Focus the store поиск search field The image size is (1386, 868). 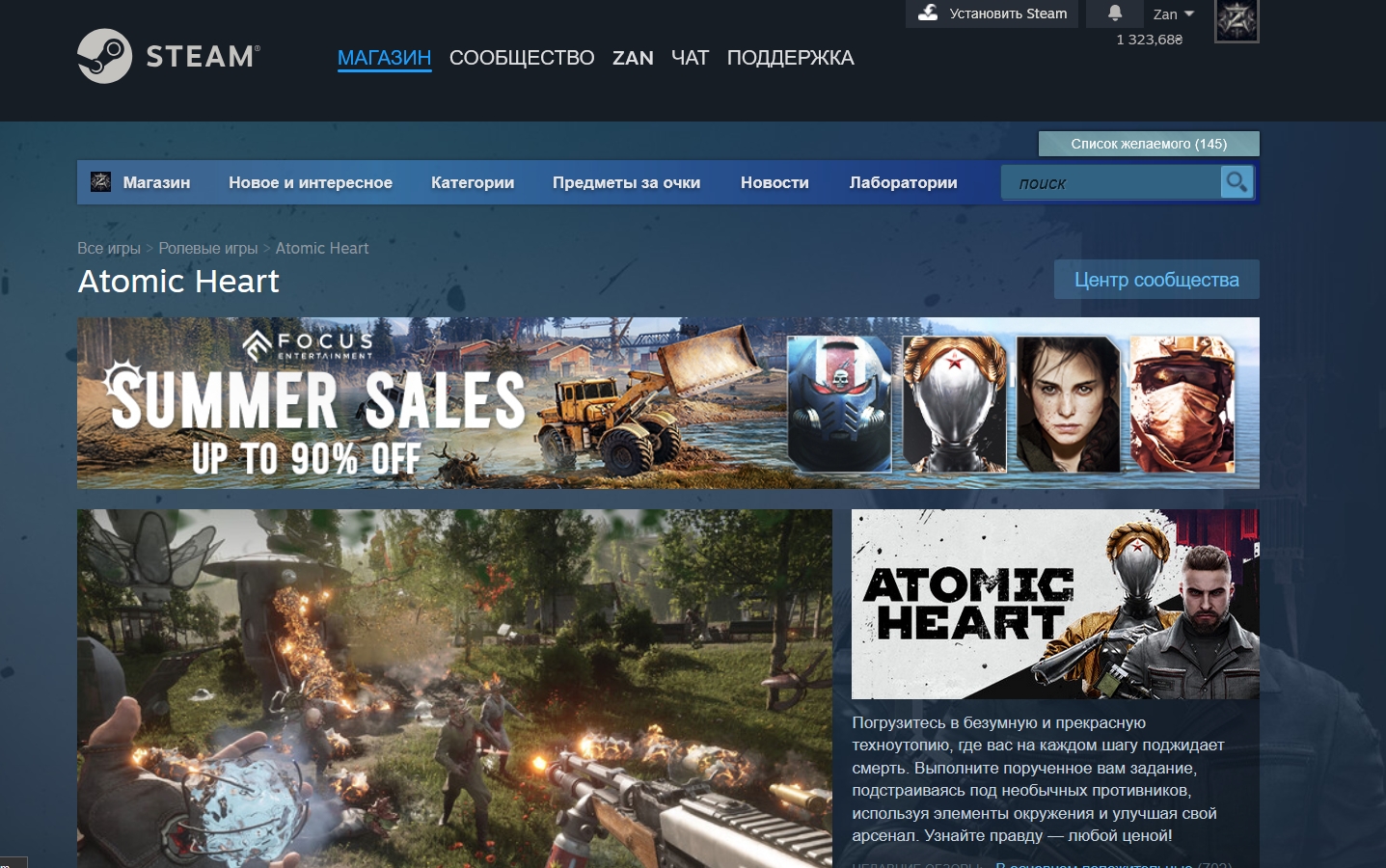tap(1112, 182)
